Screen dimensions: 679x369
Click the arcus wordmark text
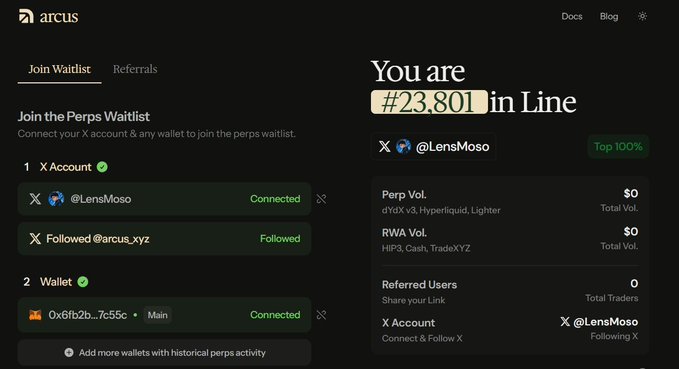[x=59, y=17]
